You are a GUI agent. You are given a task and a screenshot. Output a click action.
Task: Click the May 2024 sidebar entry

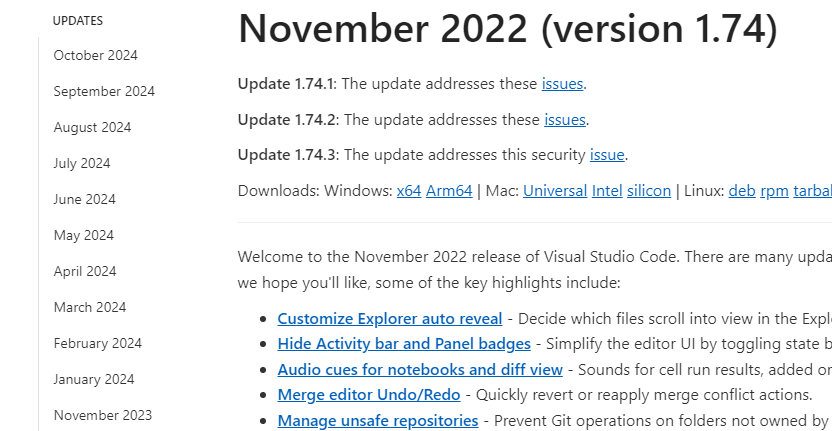(x=83, y=235)
